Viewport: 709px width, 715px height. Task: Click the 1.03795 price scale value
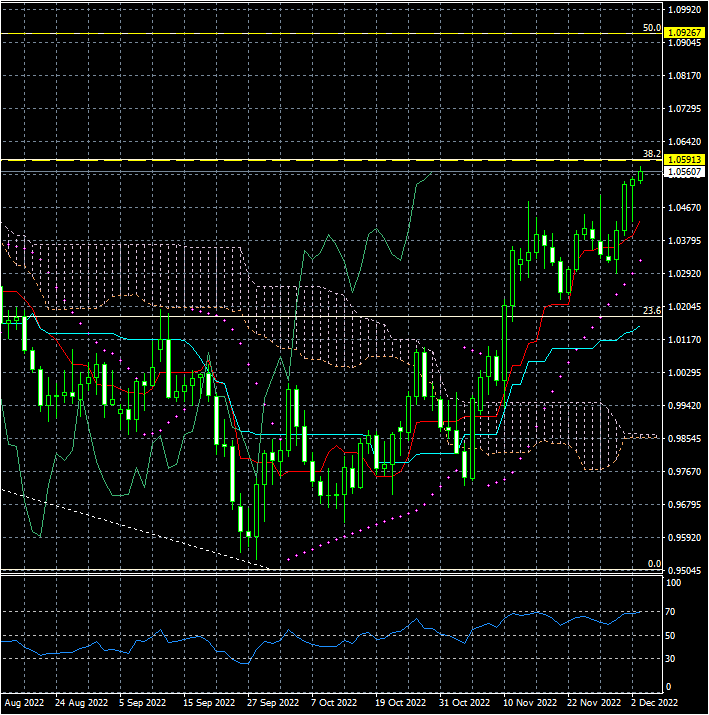pos(684,241)
